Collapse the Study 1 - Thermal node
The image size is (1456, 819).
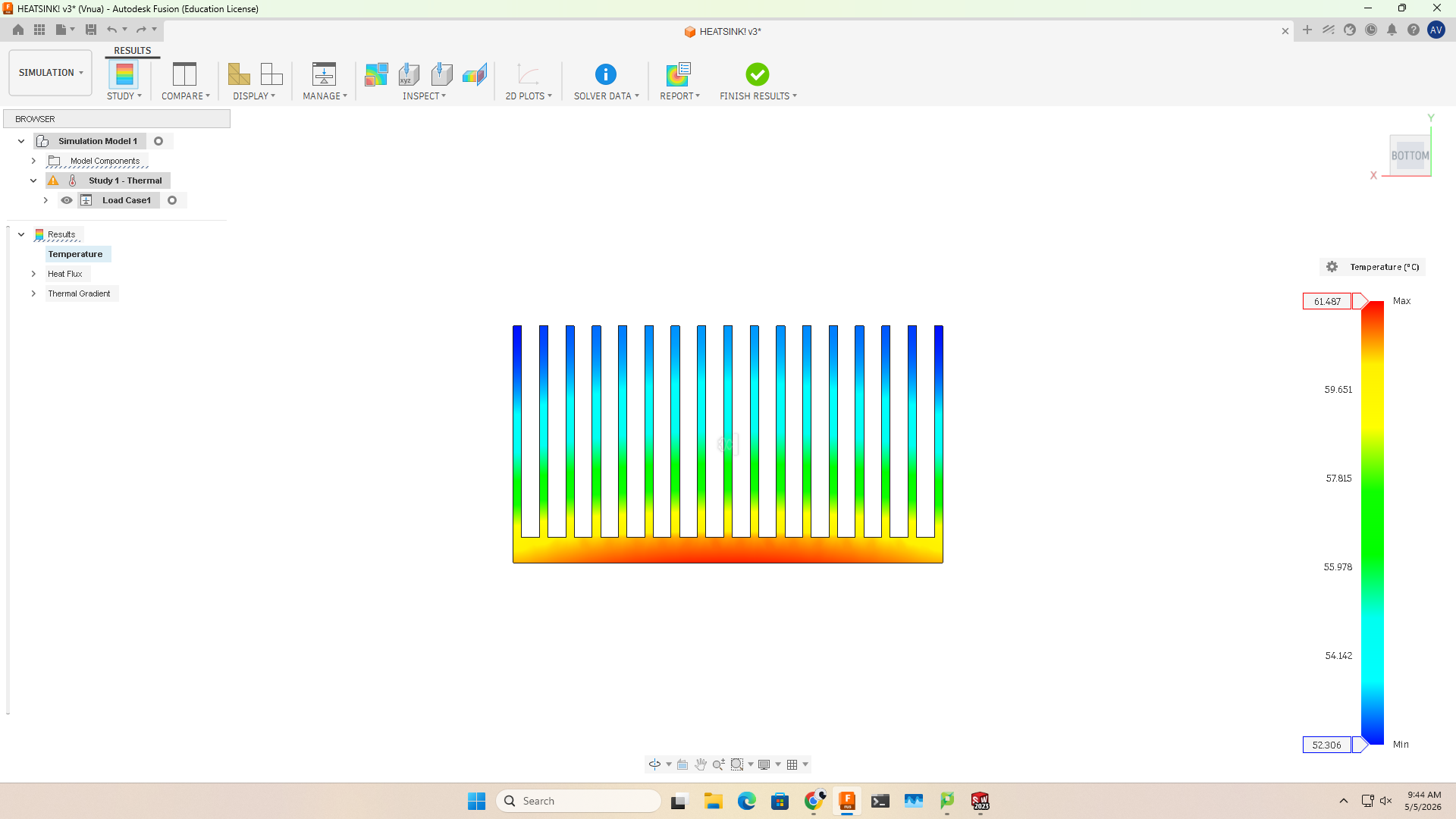33,180
